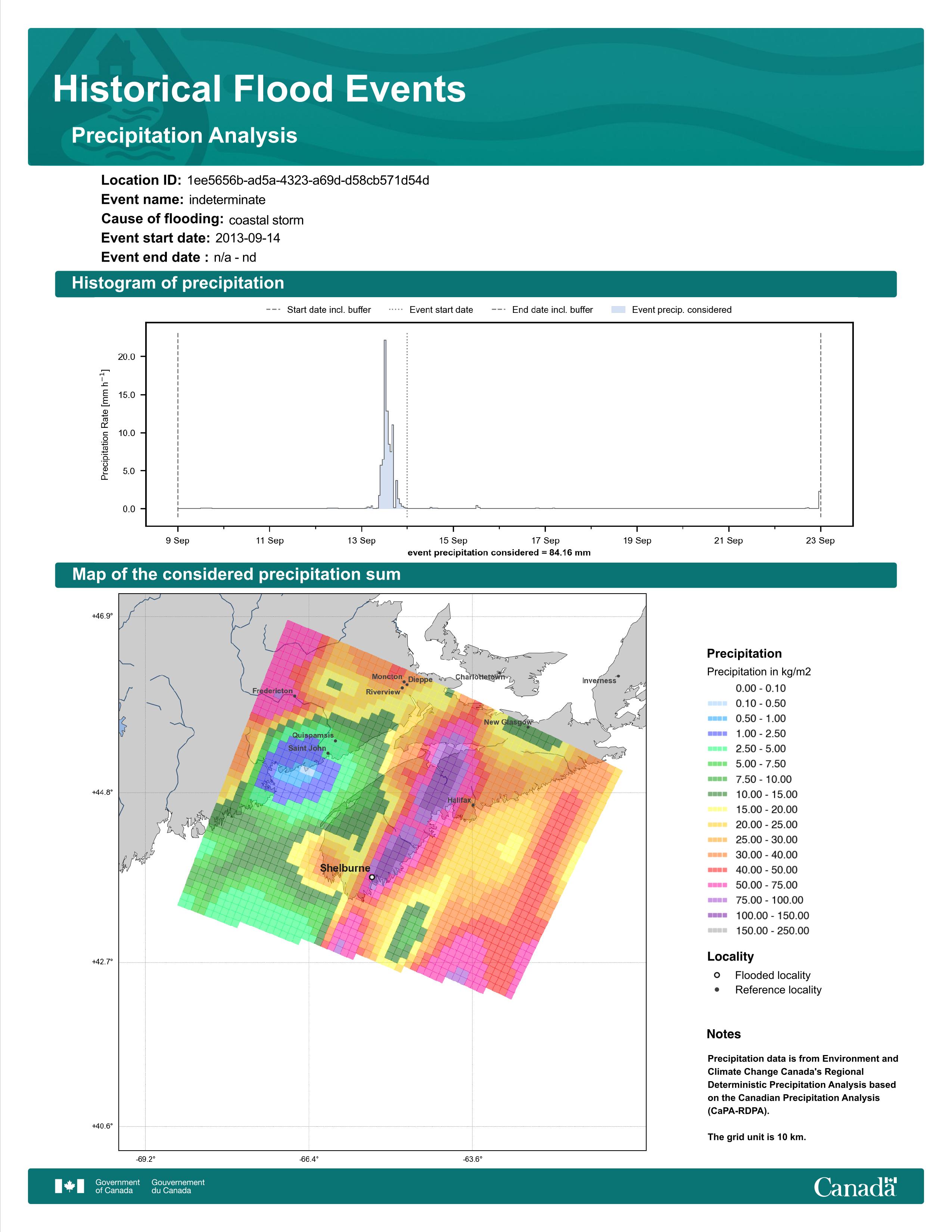Select the Location ID value text

(308, 181)
